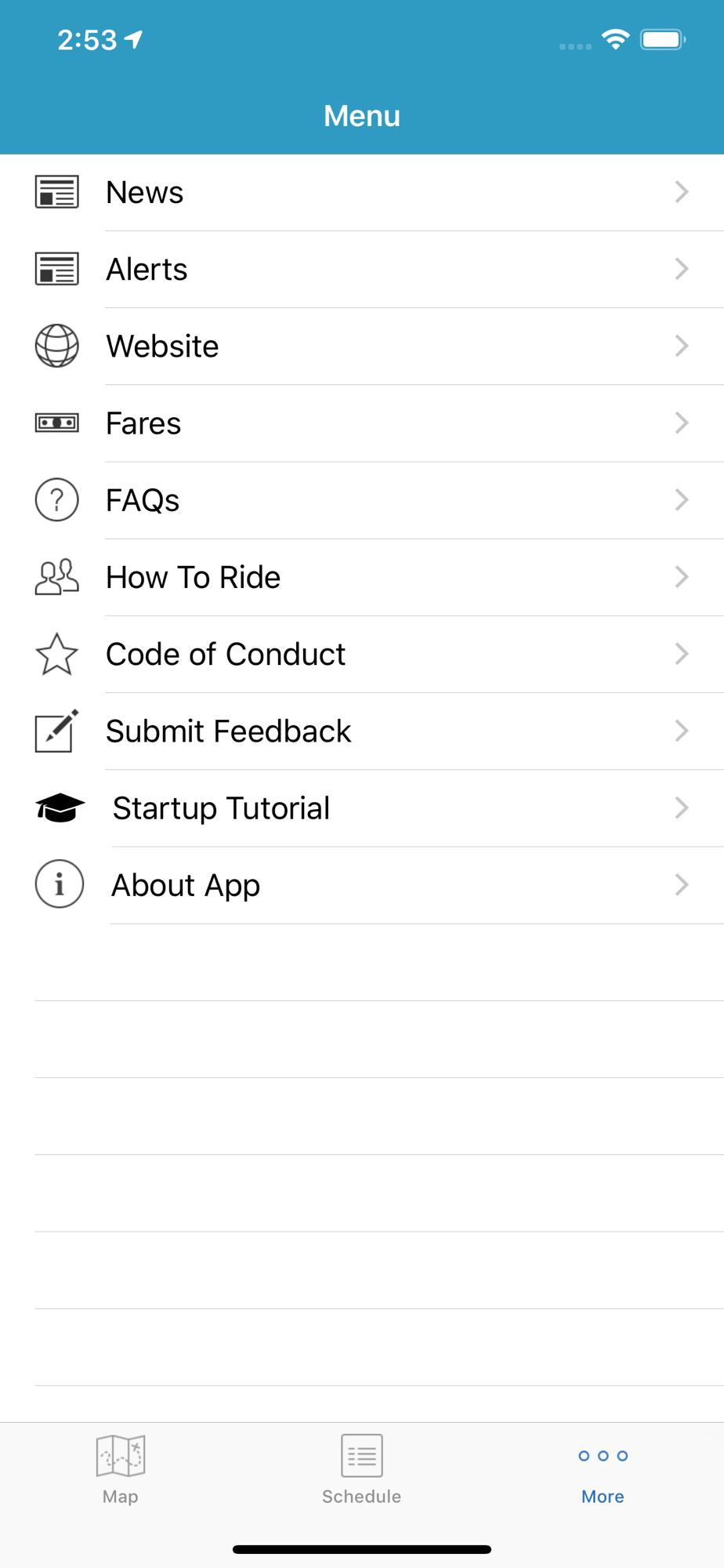Tap the people icon for How To Ride
The height and width of the screenshot is (1568, 724).
[56, 577]
